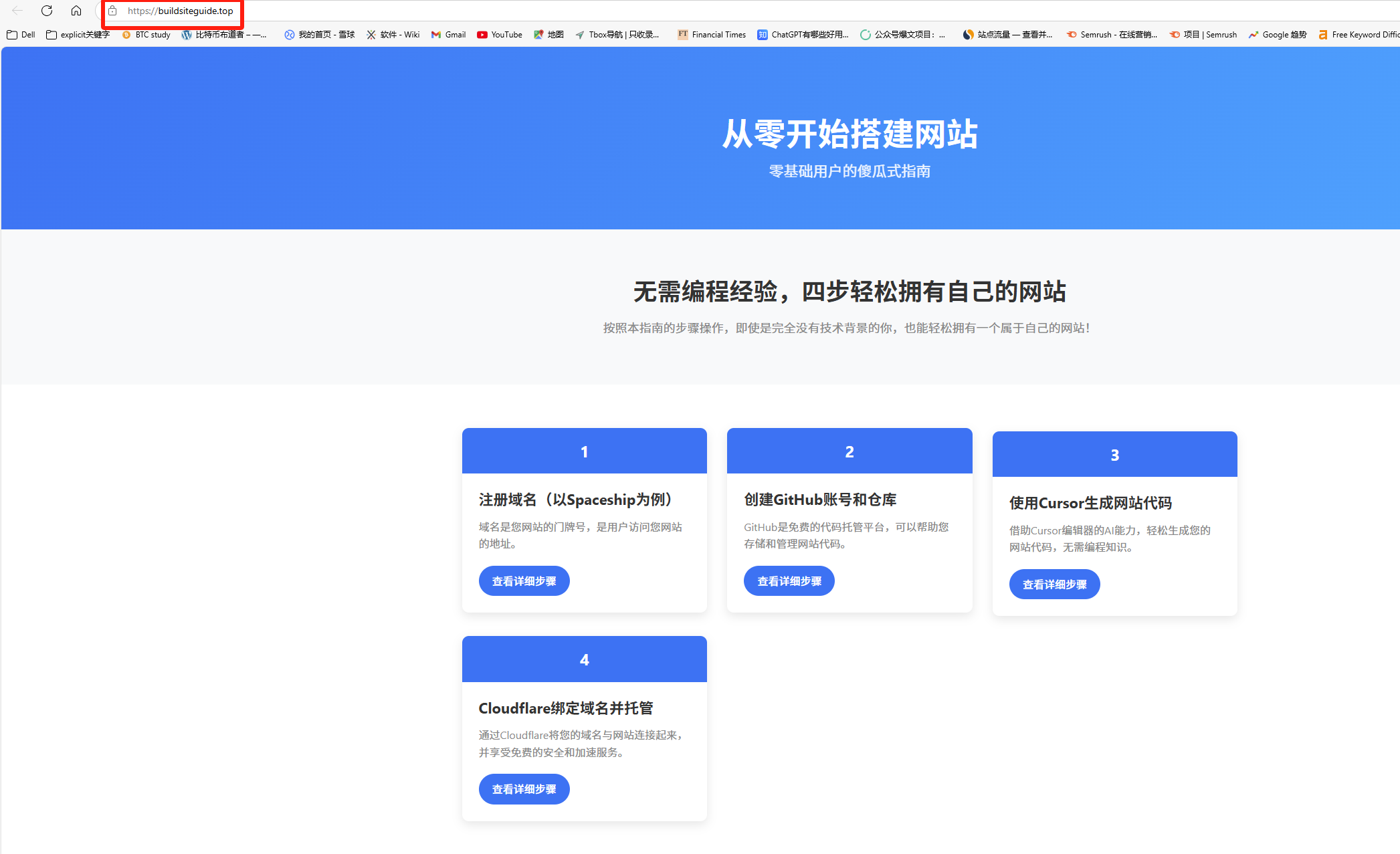This screenshot has width=1400, height=854.
Task: Open the Google 趋势 bookmark
Action: 1277,34
